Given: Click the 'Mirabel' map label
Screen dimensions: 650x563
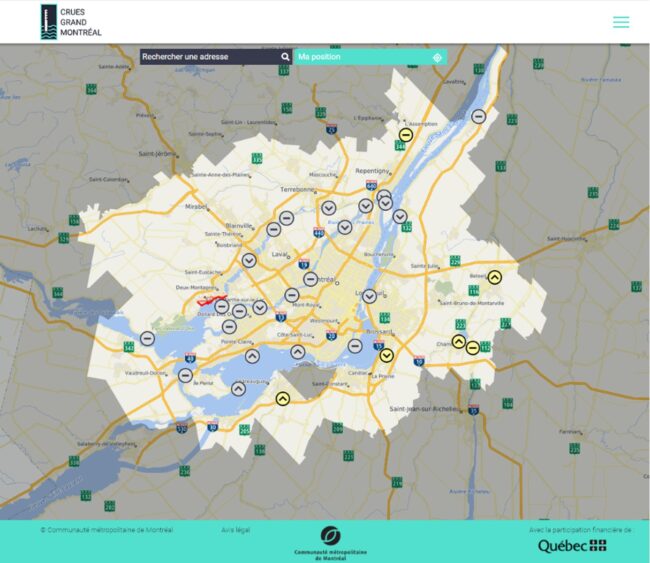Looking at the screenshot, I should [196, 206].
